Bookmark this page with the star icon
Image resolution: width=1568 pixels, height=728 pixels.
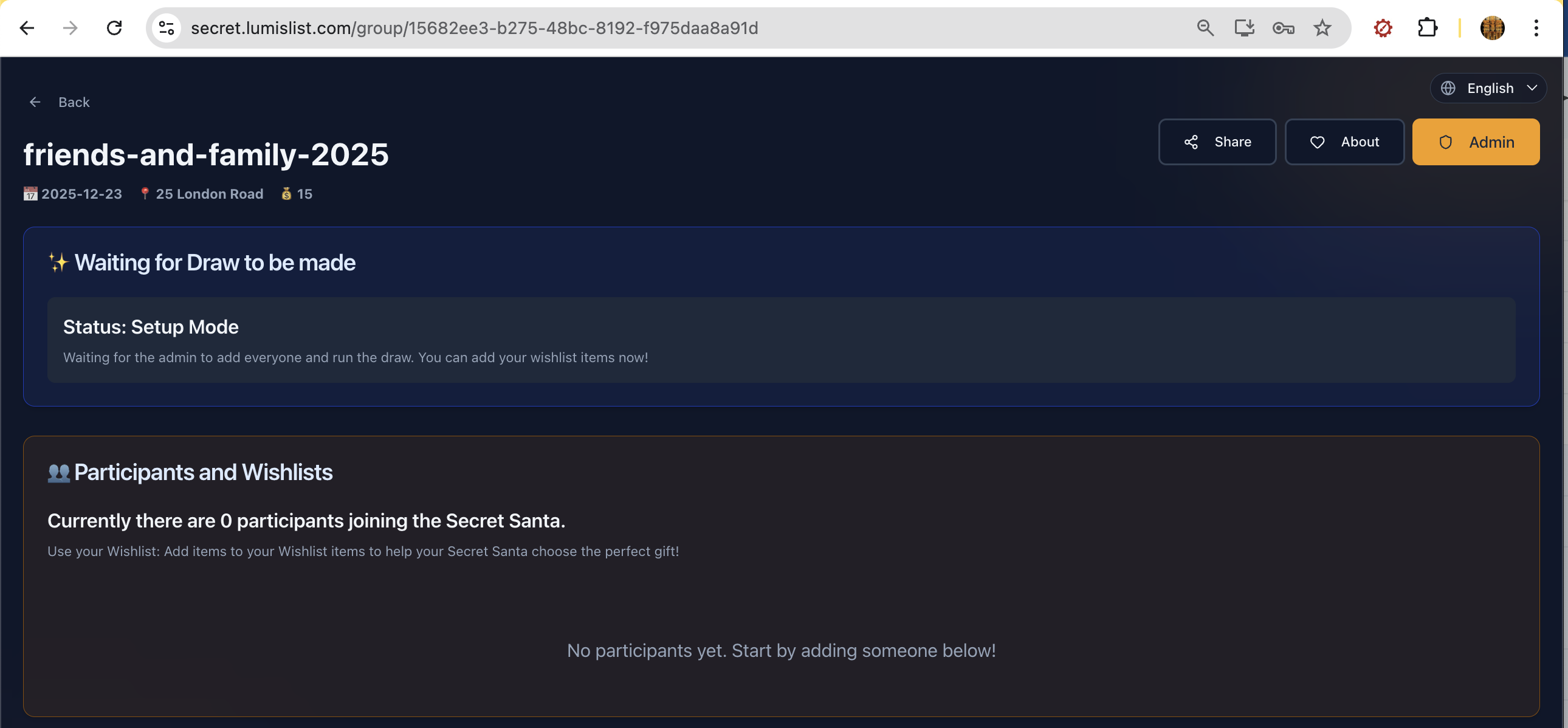[1322, 28]
